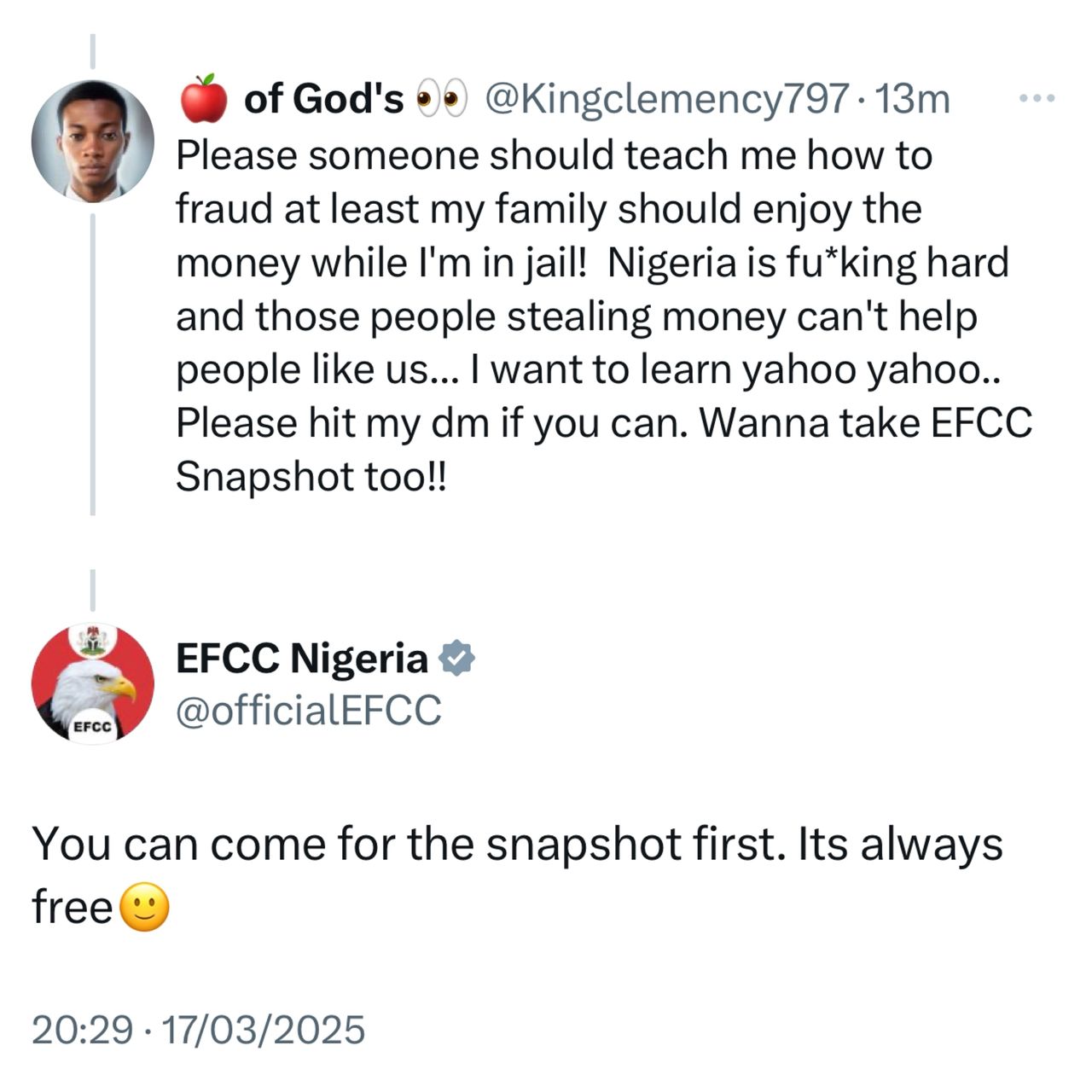Image resolution: width=1092 pixels, height=1092 pixels.
Task: Open the @Kingclemency797 handle link
Action: click(x=666, y=99)
